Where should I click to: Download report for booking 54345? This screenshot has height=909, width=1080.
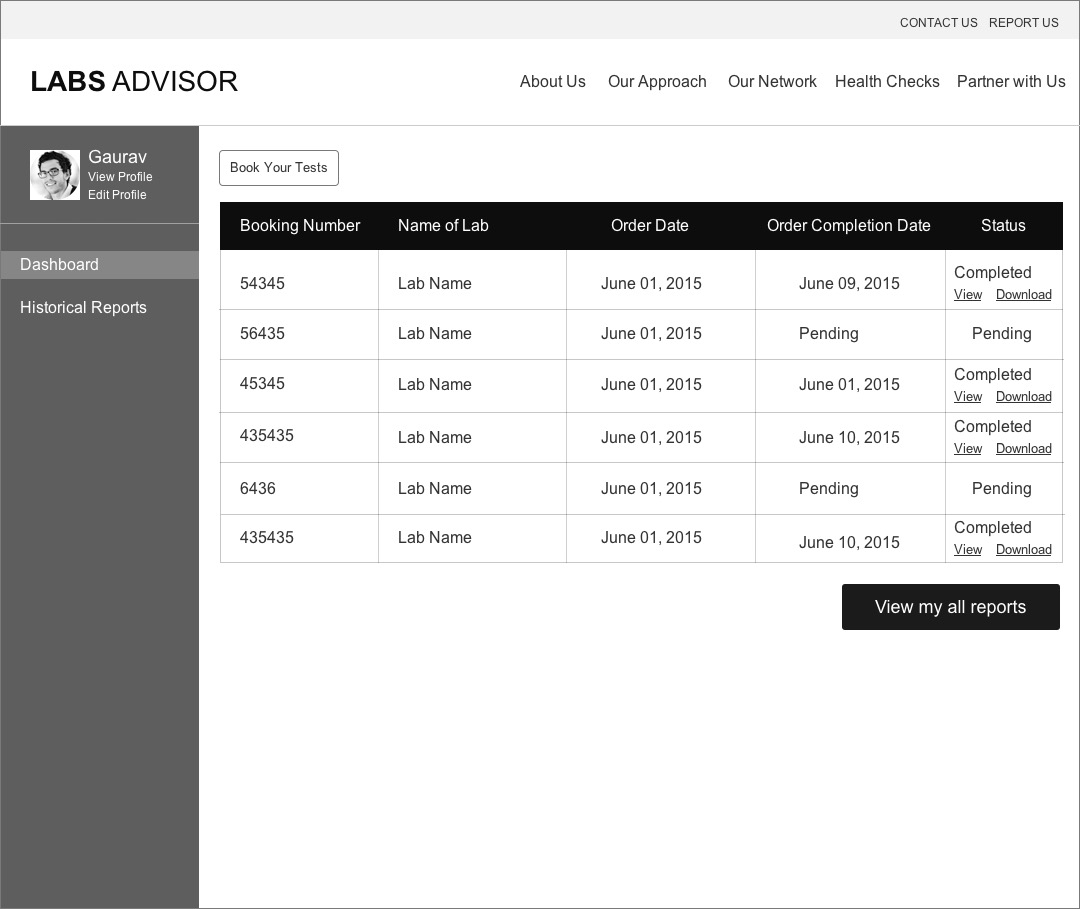1023,295
